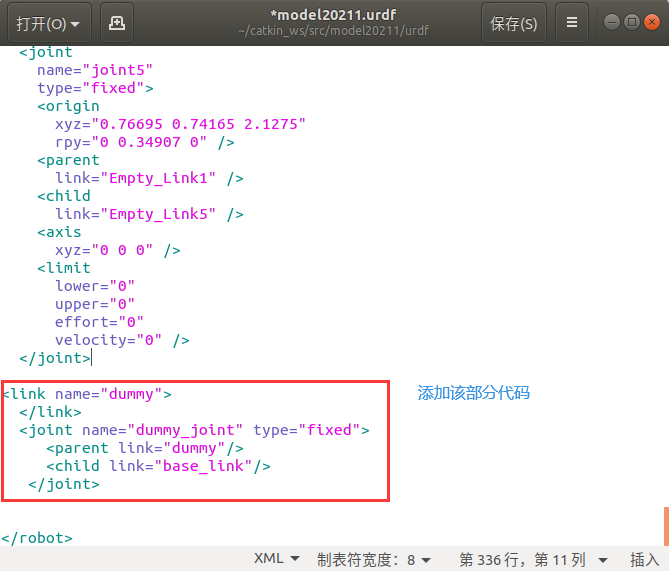This screenshot has width=669, height=571.
Task: Click the <limit tag line
Action: coord(64,268)
